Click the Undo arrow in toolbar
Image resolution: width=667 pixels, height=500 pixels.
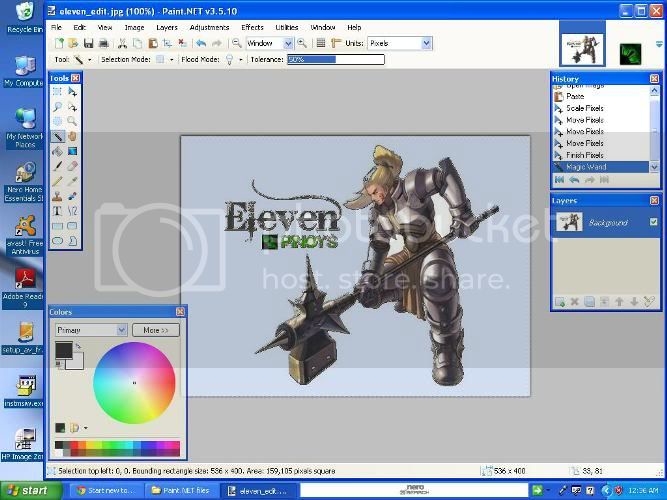pyautogui.click(x=201, y=43)
